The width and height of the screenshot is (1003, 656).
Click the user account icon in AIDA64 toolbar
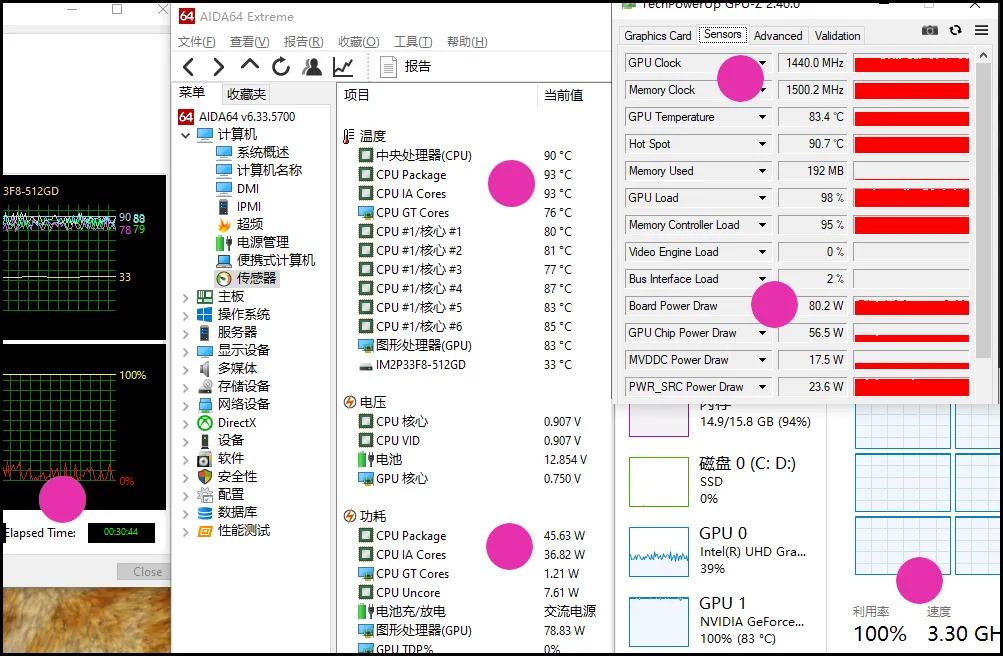[x=312, y=66]
